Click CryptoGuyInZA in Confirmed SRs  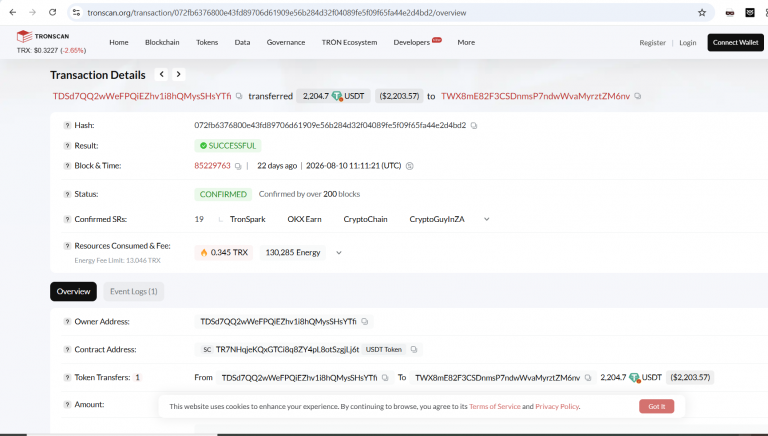tap(437, 219)
